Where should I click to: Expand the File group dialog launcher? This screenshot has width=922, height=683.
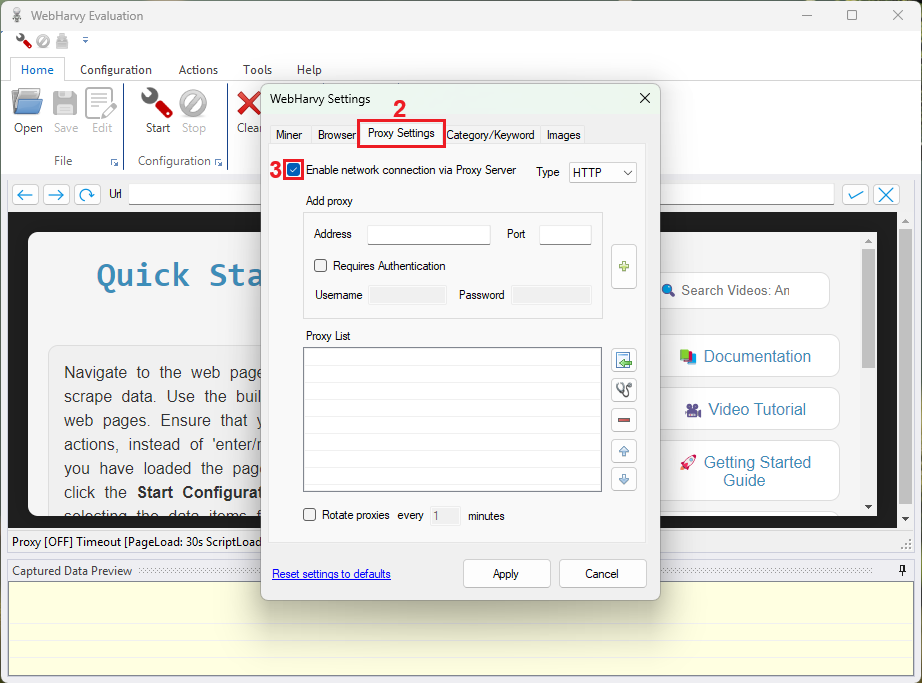115,162
